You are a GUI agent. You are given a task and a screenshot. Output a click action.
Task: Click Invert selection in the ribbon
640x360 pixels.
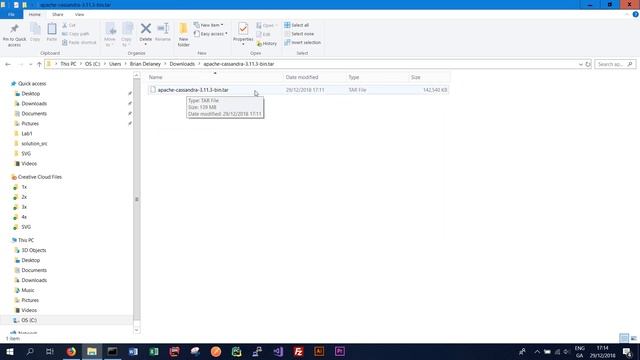(x=302, y=42)
